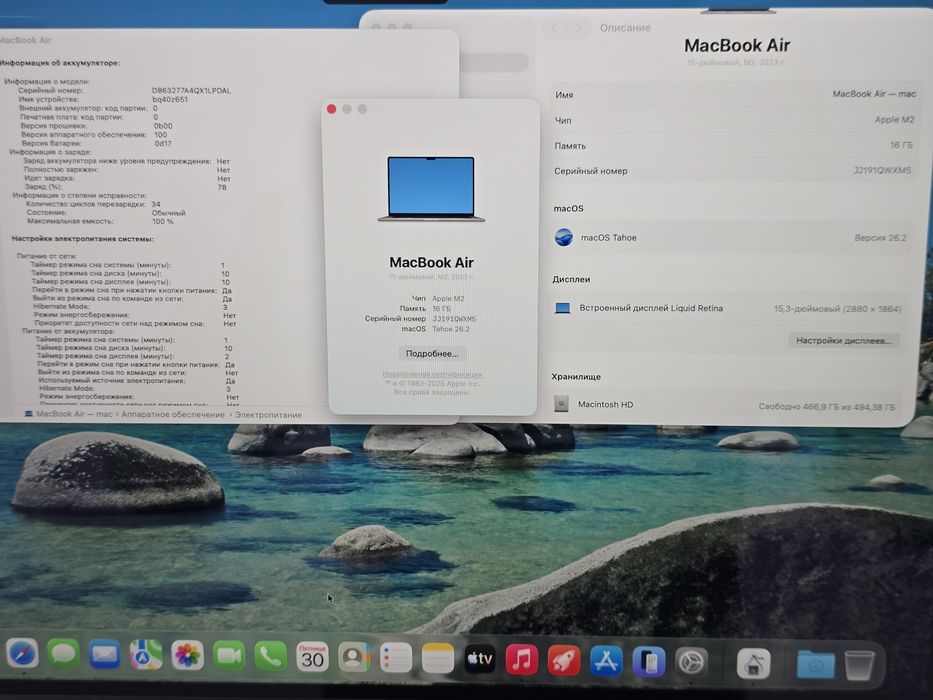Screen dimensions: 933x700
Task: Close the About This Mac window
Action: [331, 109]
